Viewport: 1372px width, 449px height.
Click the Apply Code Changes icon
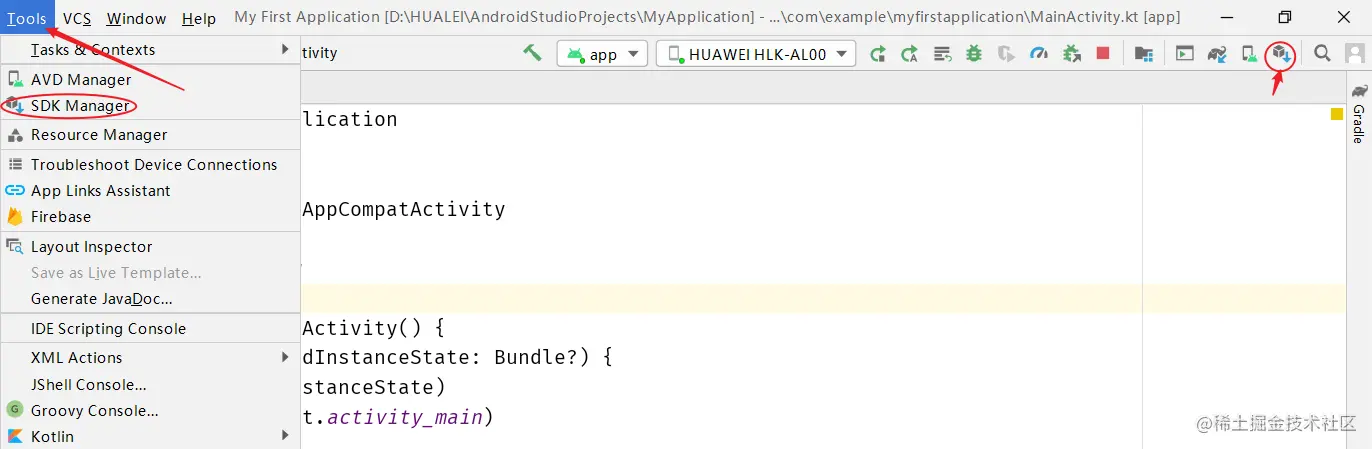tap(941, 54)
